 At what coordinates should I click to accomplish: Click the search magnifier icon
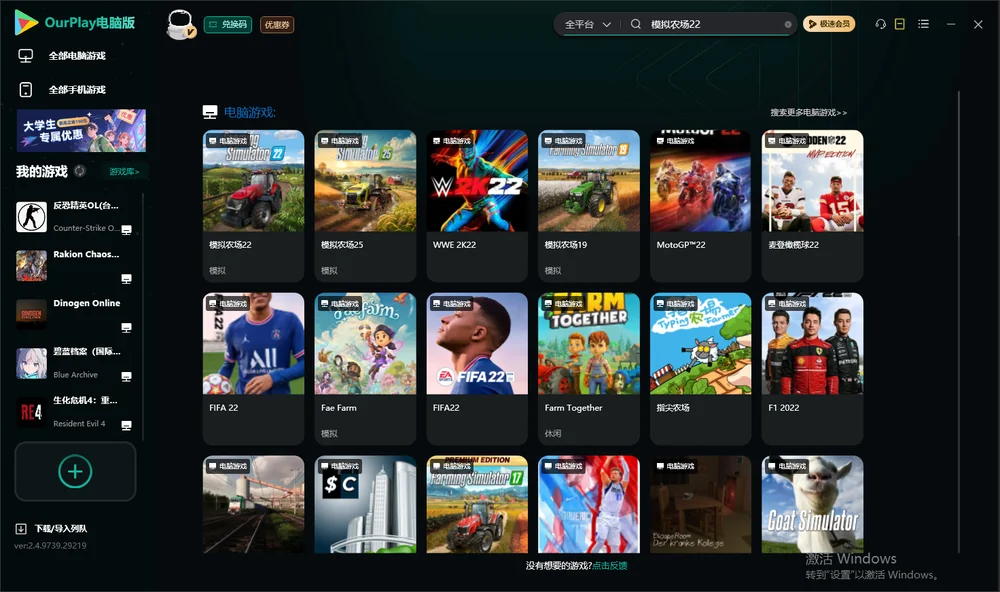[636, 24]
